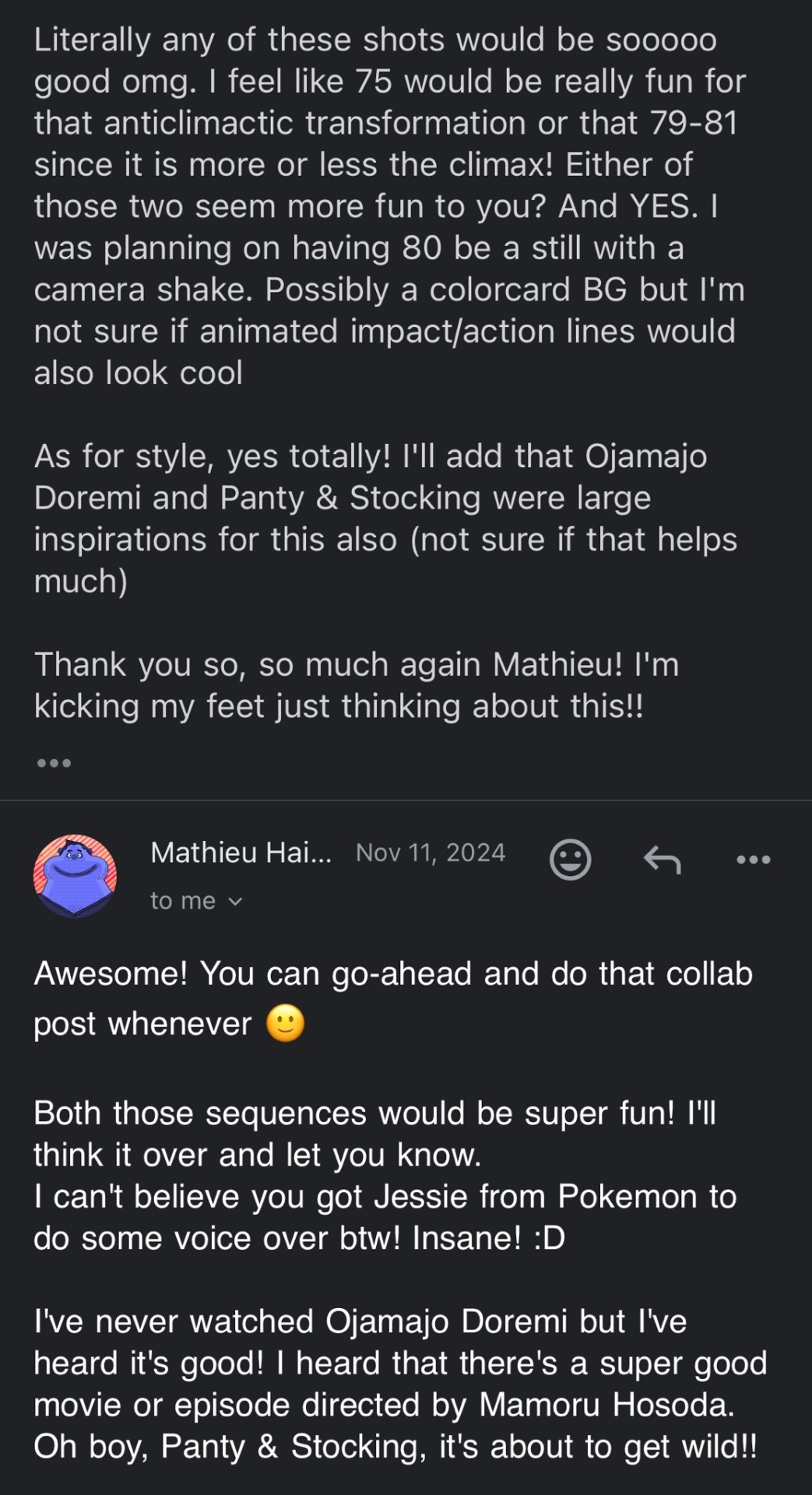Tap the 'Jessie from Pokemon' sentence
Viewport: 812px width, 1495px height.
click(x=385, y=1217)
